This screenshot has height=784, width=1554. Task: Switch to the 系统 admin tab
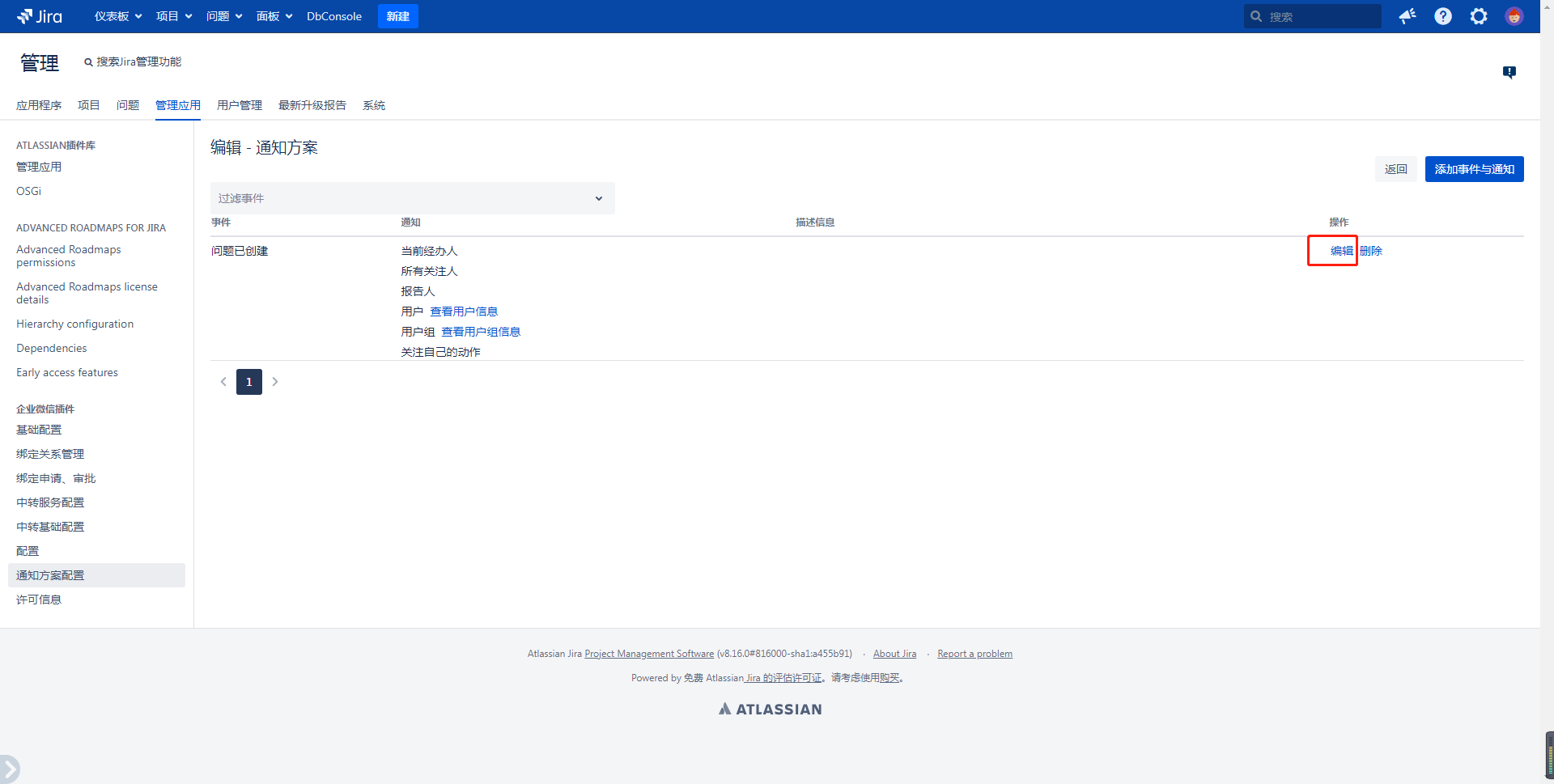[374, 105]
